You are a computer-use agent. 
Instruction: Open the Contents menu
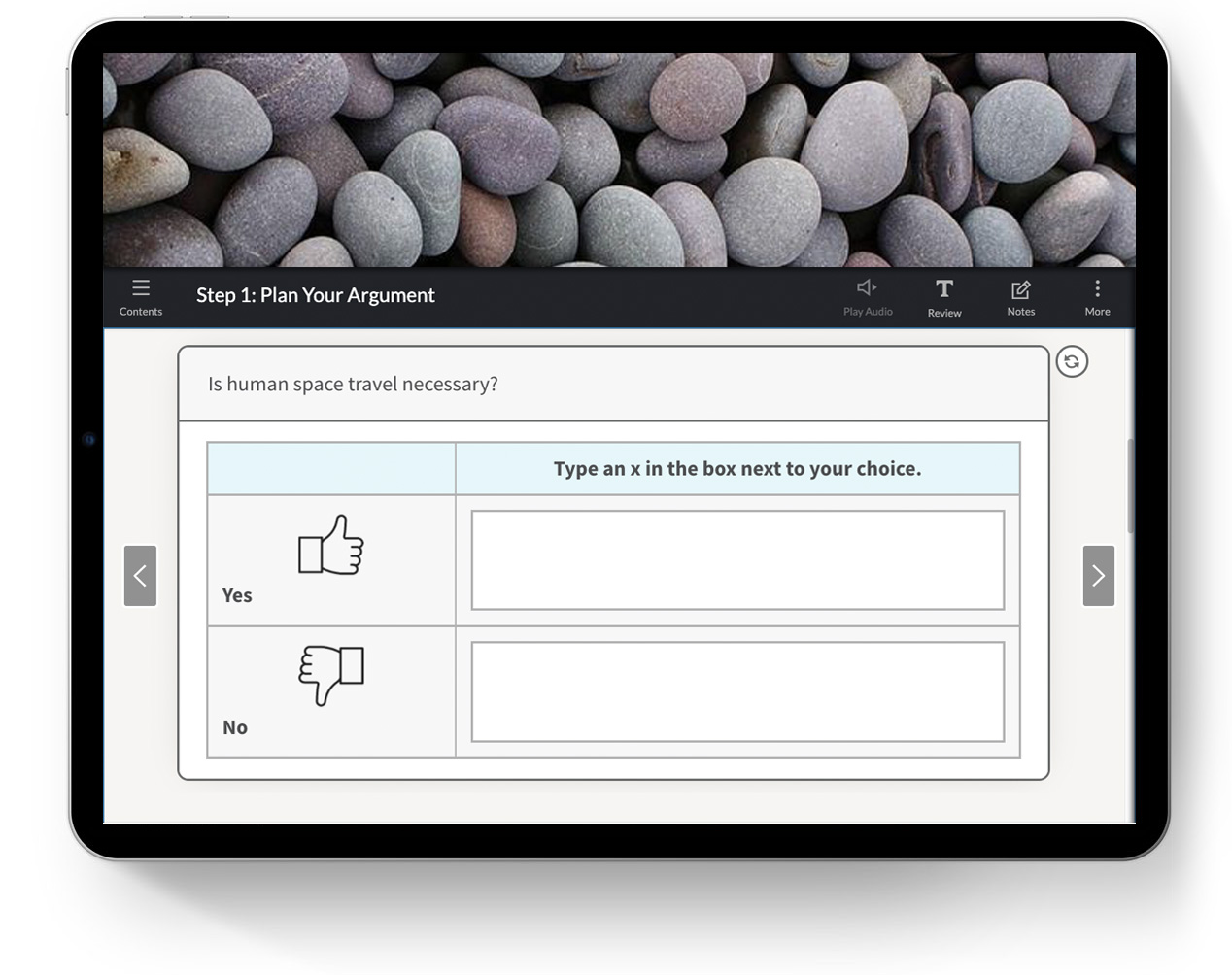click(x=141, y=297)
